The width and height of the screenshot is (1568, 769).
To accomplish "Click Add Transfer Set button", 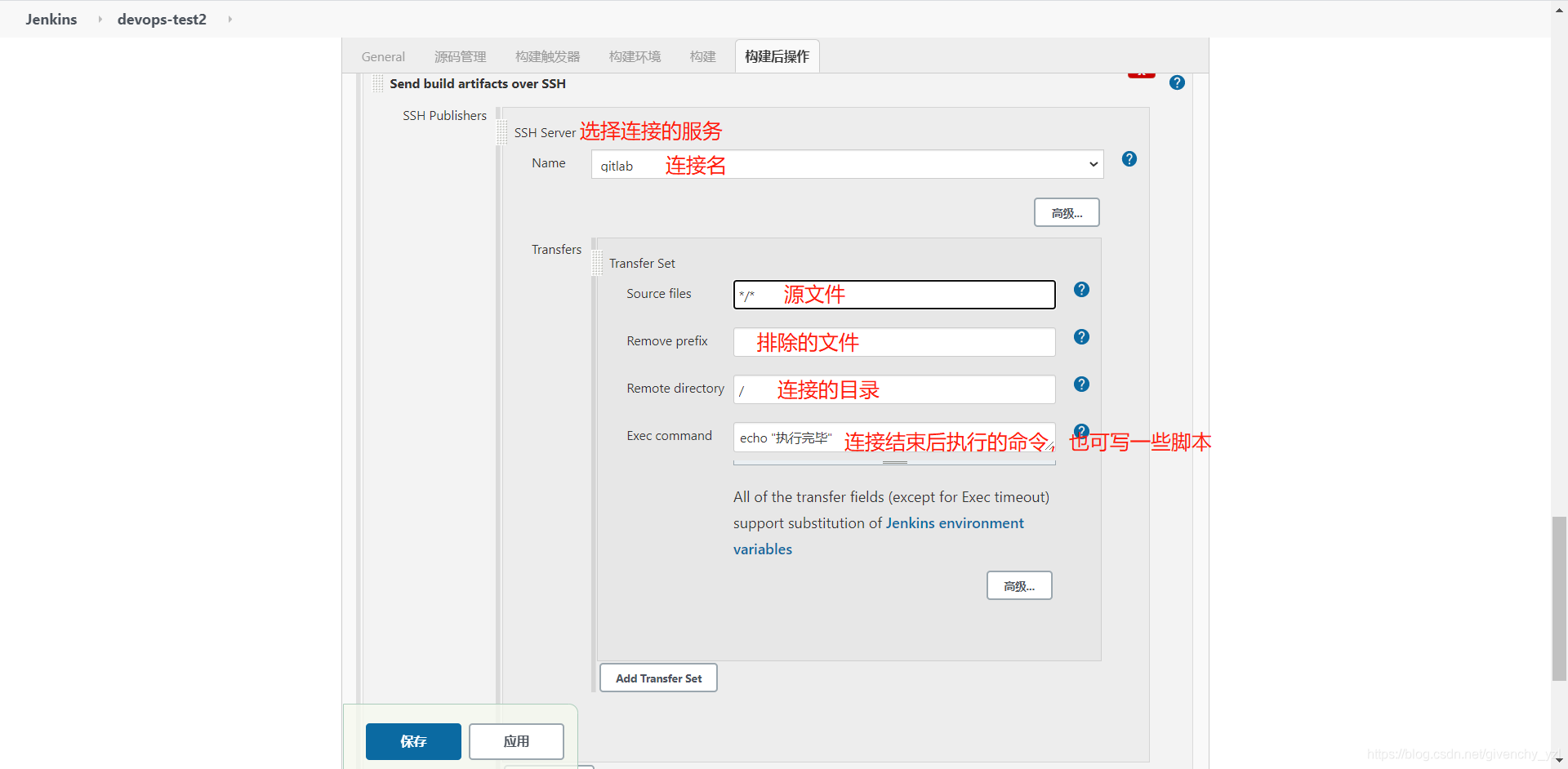I will [x=658, y=678].
